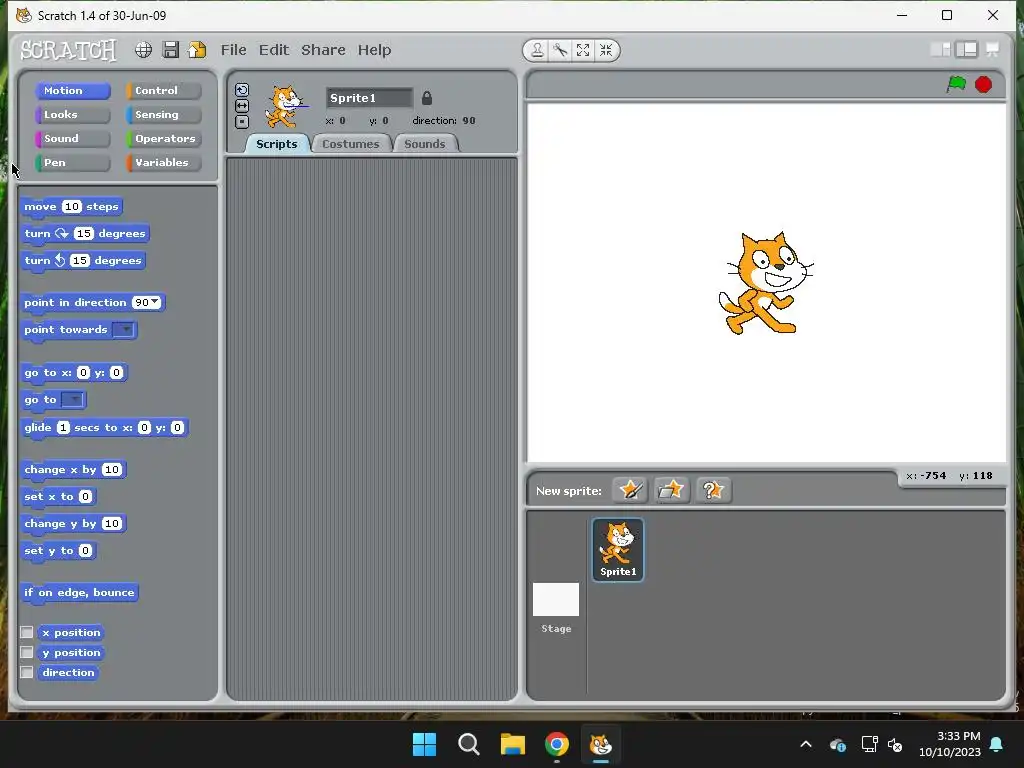
Task: Open File Explorer from taskbar
Action: click(x=513, y=744)
